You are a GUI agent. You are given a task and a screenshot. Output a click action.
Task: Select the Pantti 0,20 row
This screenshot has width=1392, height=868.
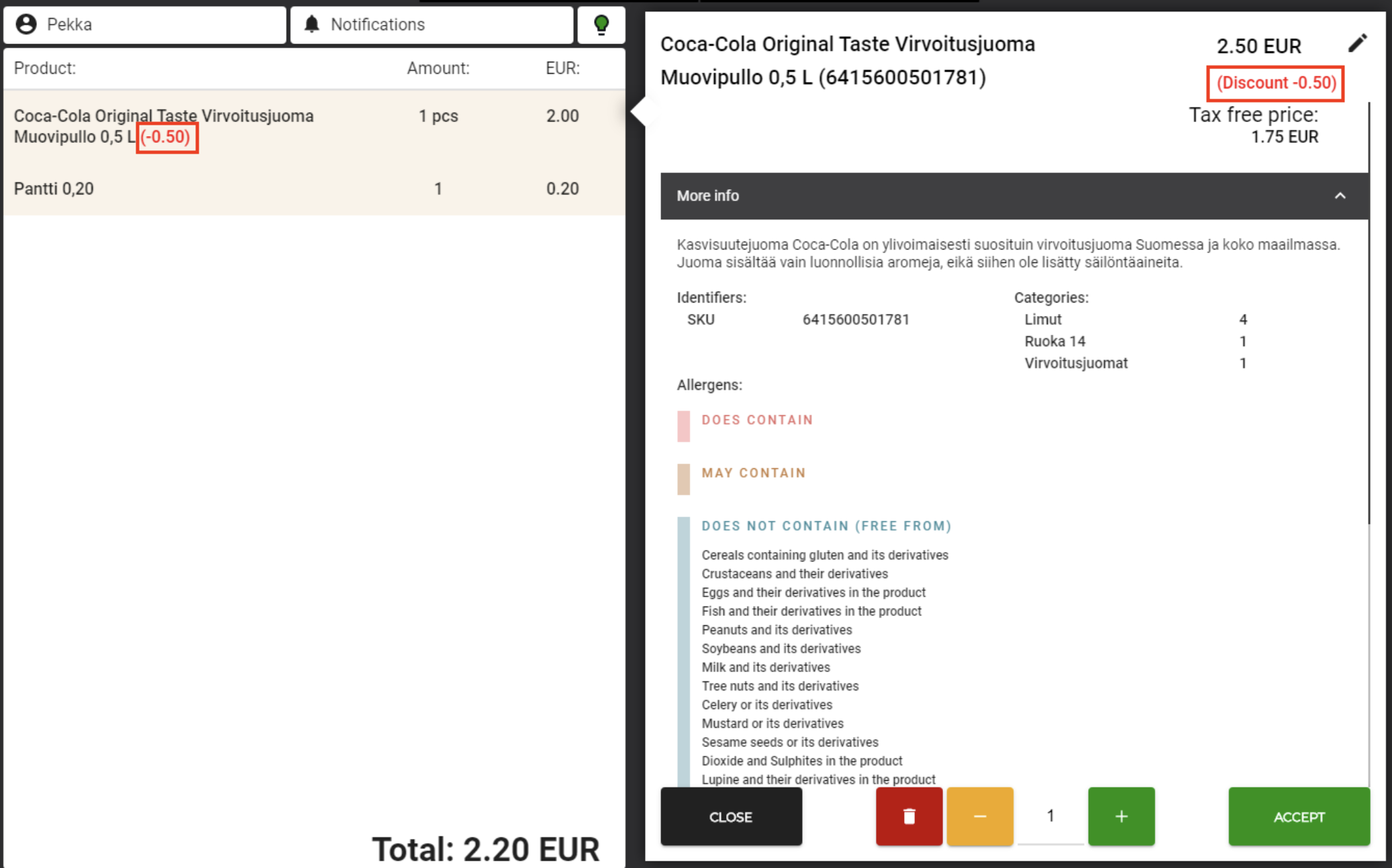tap(268, 188)
